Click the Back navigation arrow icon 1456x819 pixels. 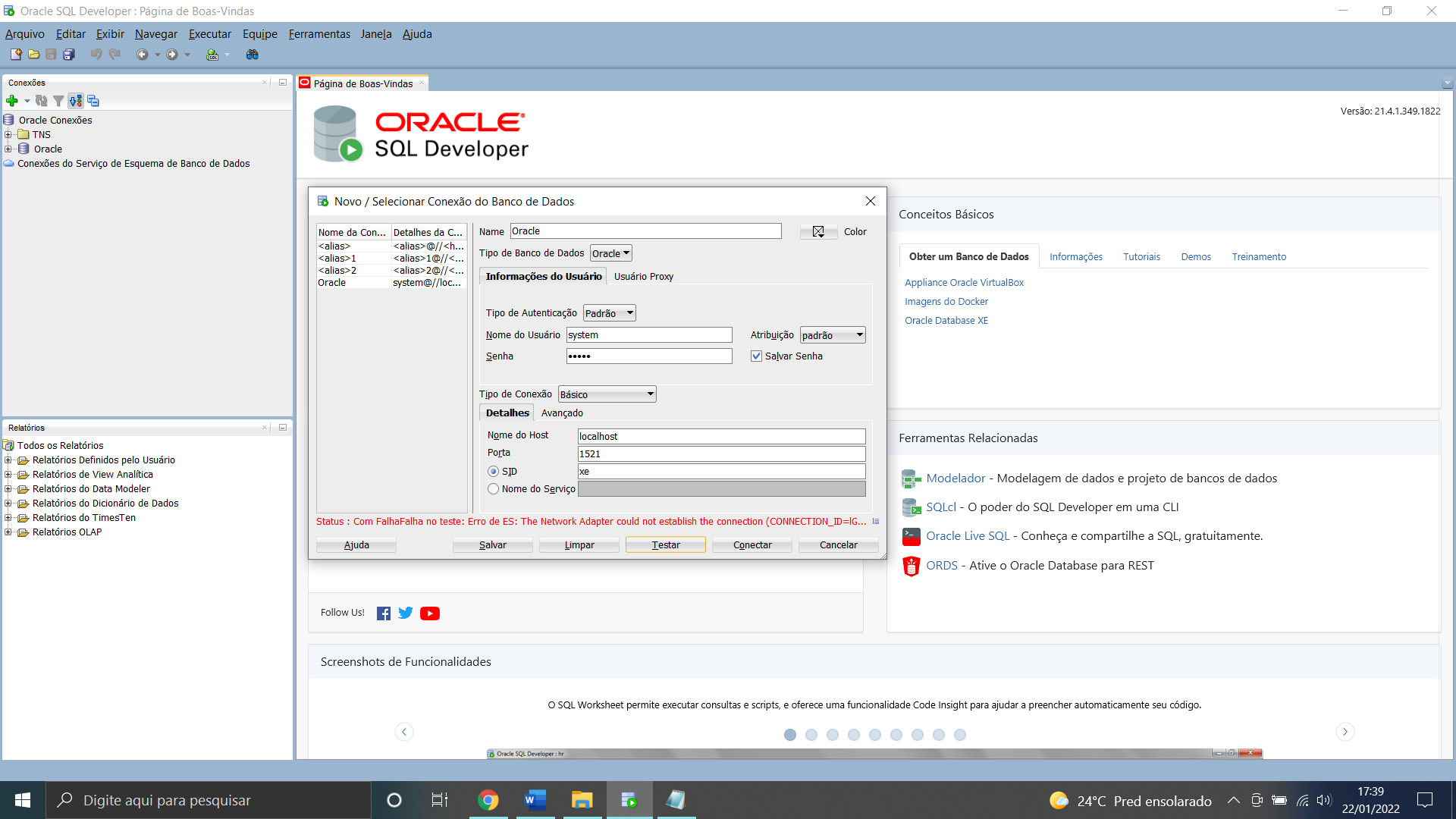coord(142,55)
